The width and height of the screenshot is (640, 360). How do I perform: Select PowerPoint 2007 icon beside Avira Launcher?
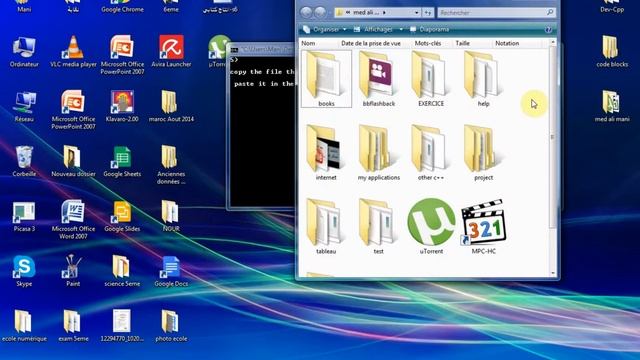tap(122, 55)
